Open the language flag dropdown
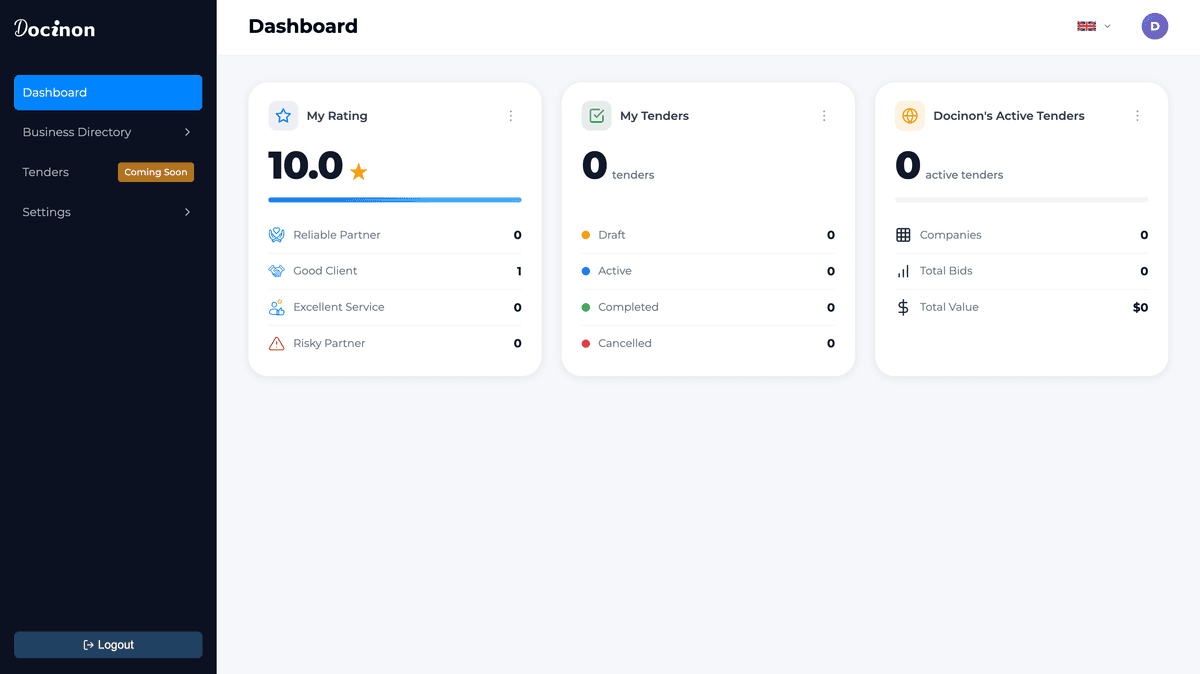 [1094, 26]
